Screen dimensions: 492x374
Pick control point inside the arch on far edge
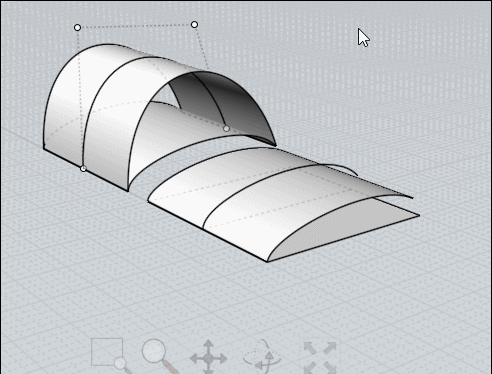pos(226,128)
